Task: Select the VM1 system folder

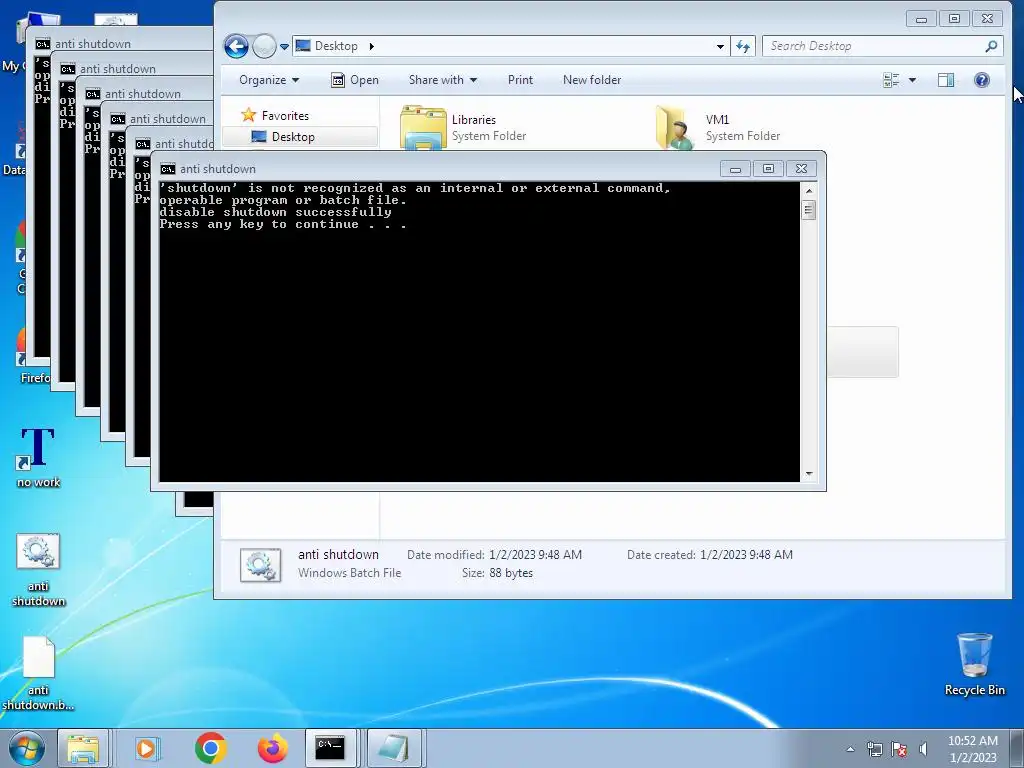Action: tap(718, 127)
